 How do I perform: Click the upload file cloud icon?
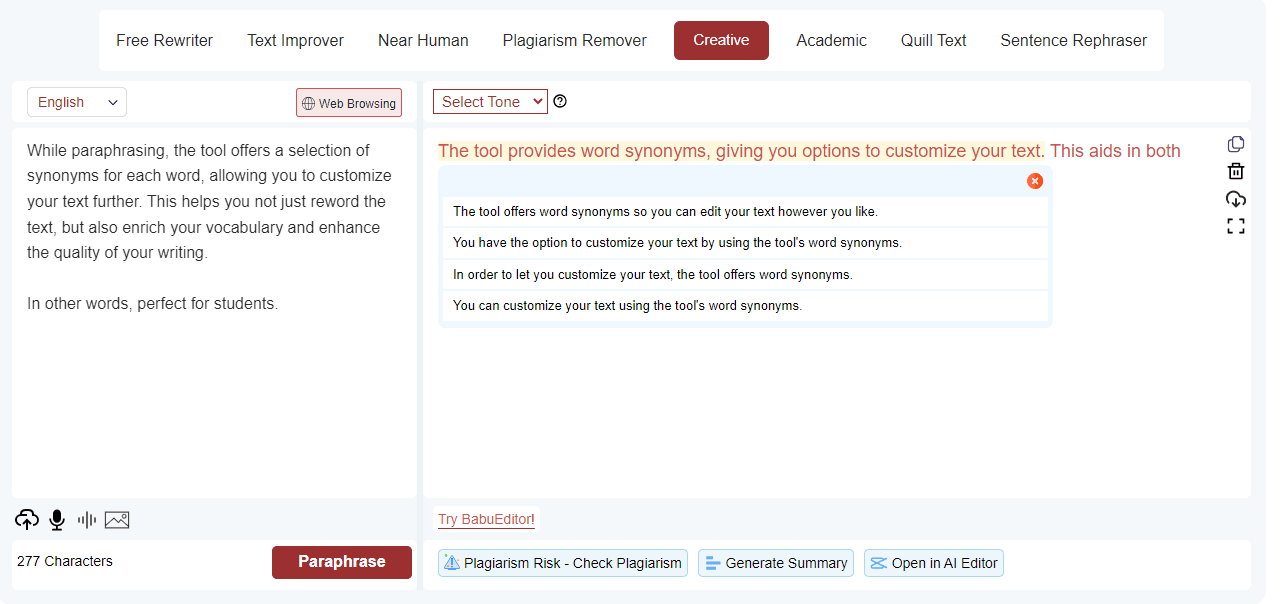click(x=27, y=520)
